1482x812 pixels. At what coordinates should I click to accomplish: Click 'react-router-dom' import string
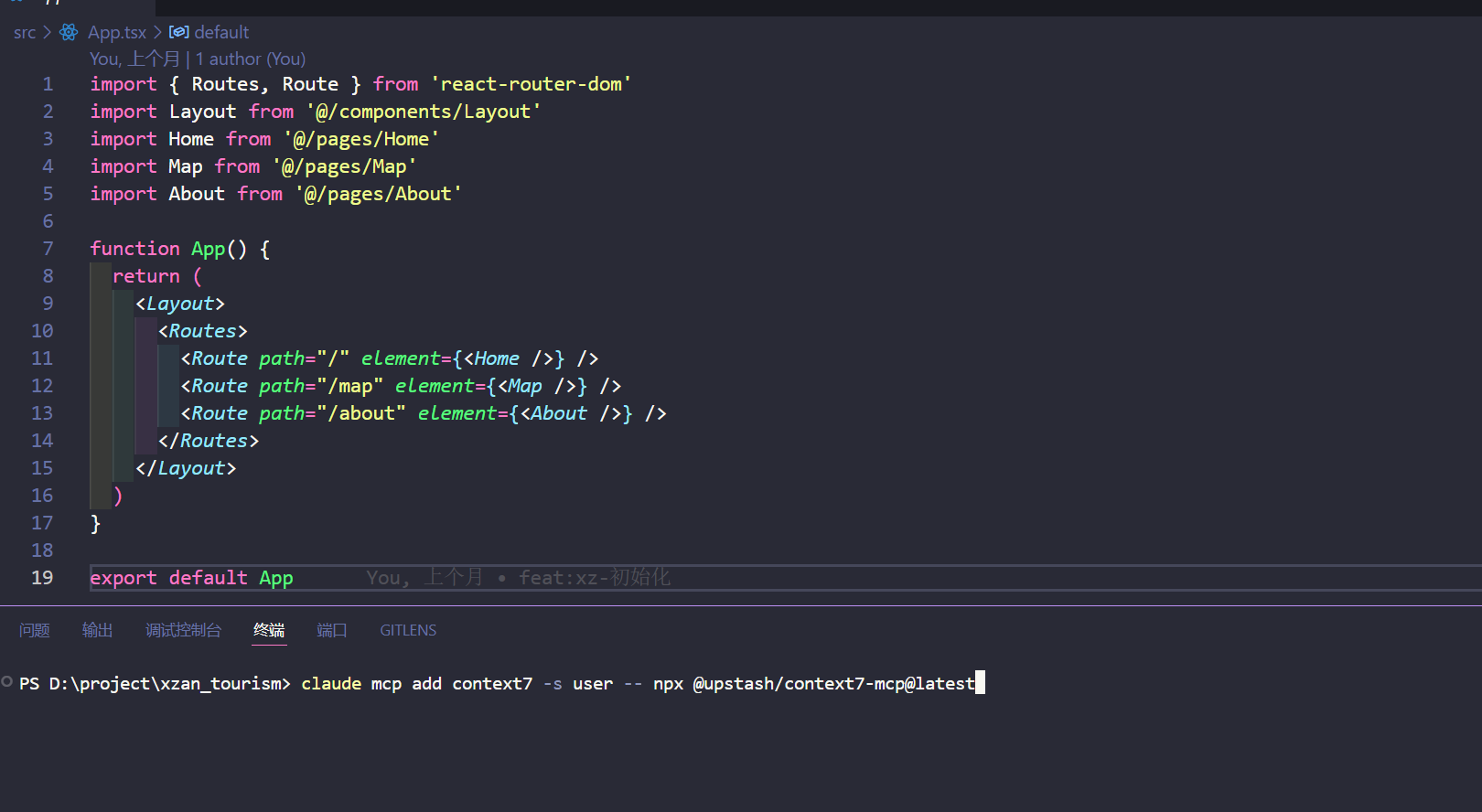pos(532,84)
